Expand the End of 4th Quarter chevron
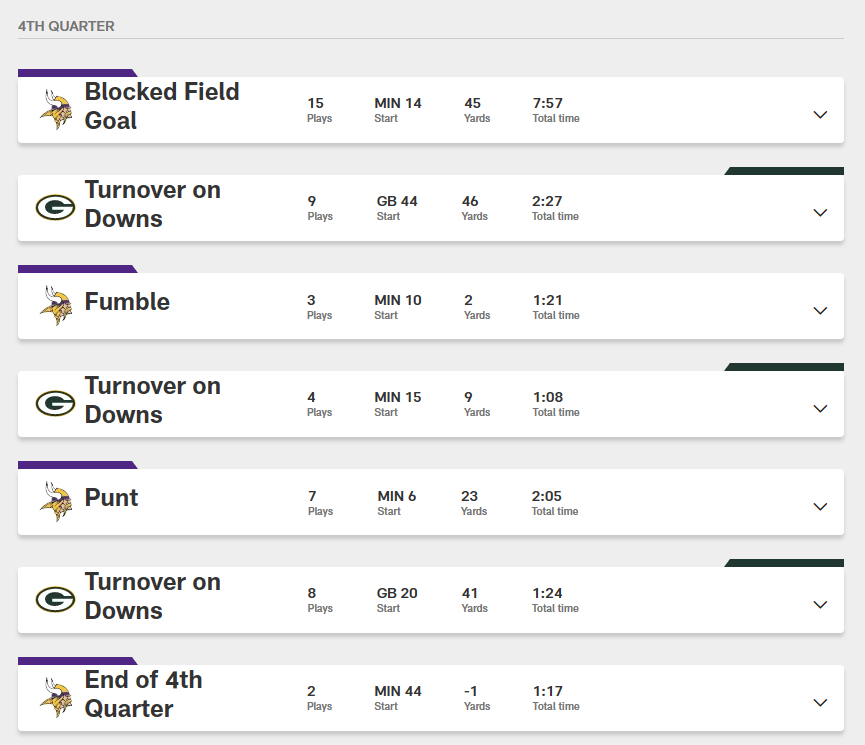The height and width of the screenshot is (745, 865). [x=820, y=703]
